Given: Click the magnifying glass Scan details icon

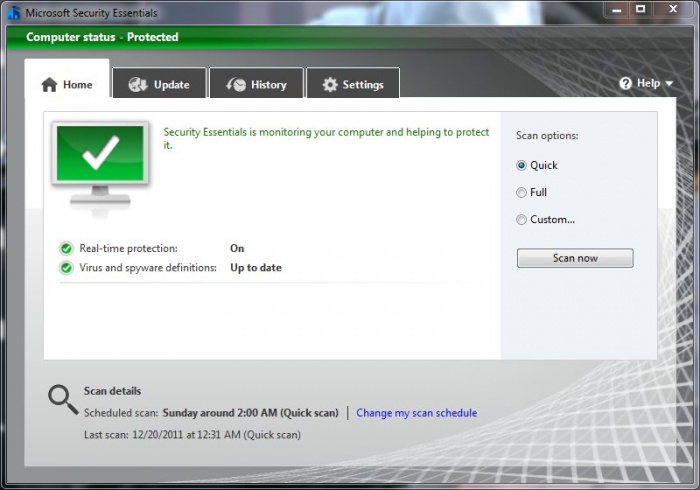Looking at the screenshot, I should coord(63,400).
